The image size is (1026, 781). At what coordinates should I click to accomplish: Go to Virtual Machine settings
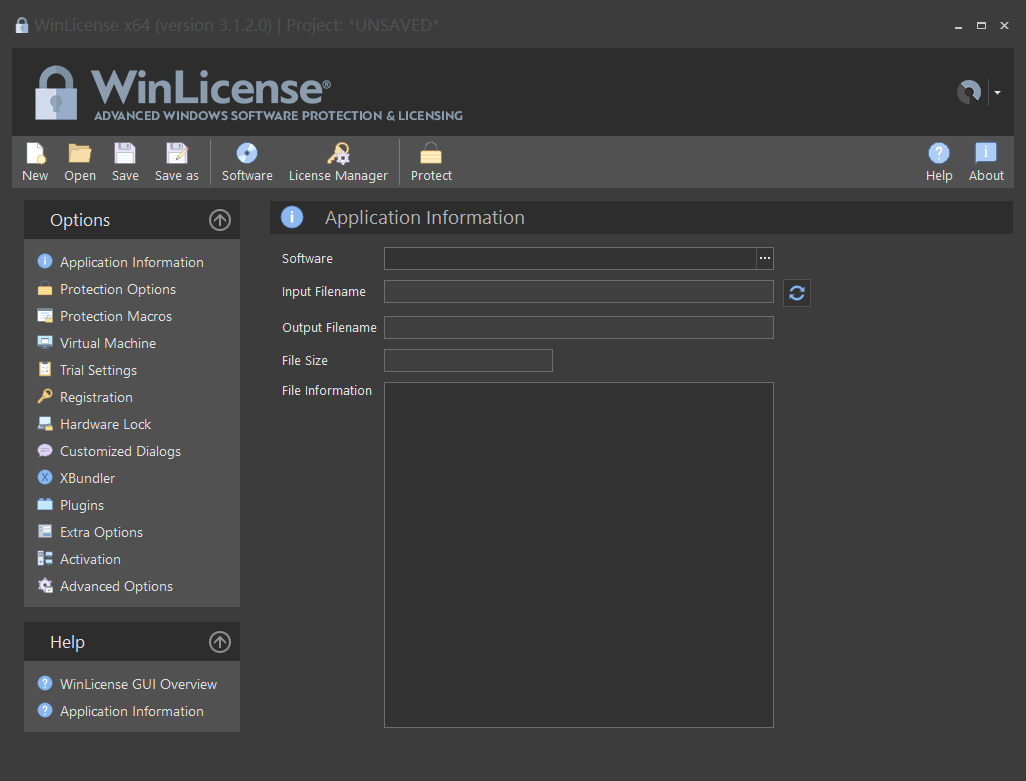[108, 343]
